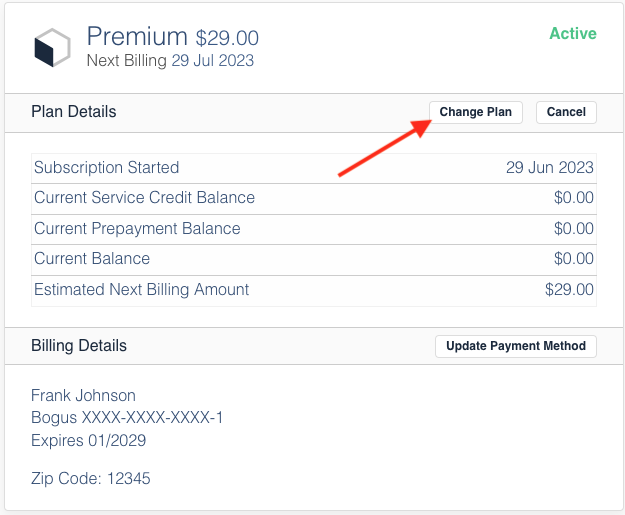Image resolution: width=625 pixels, height=515 pixels.
Task: Click the 29 Jun 2023 start date
Action: [x=549, y=168]
